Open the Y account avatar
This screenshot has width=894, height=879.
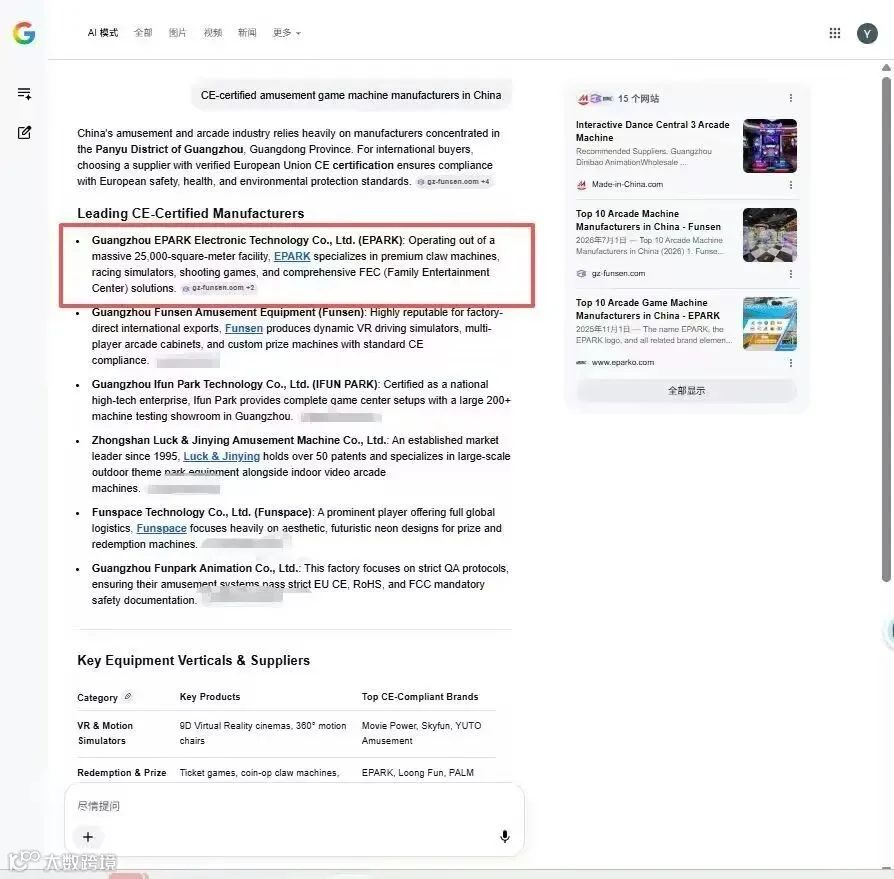[867, 34]
